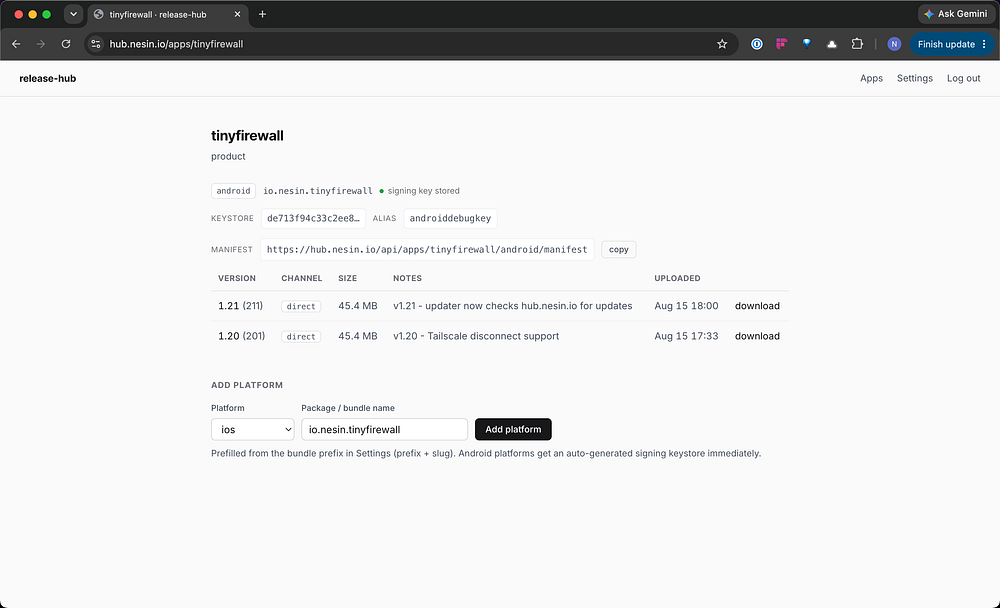Click the Ask Gemini button

tap(956, 14)
